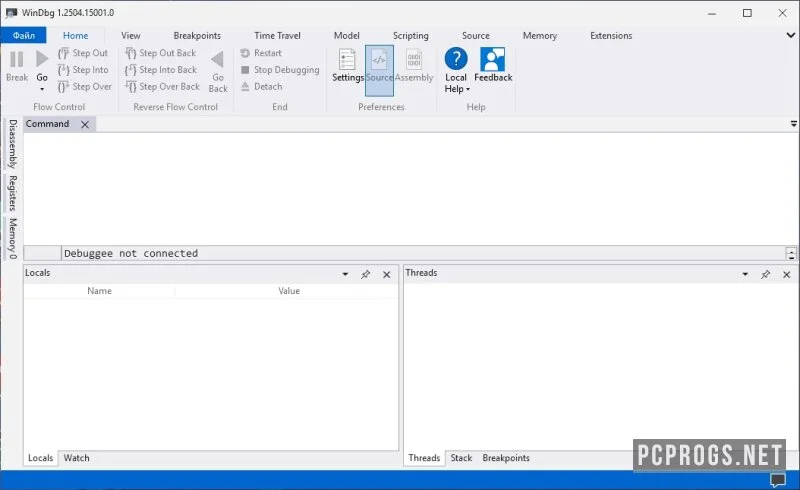Screen dimensions: 800x490
Task: Open the Time Travel ribbon tab
Action: pos(277,36)
